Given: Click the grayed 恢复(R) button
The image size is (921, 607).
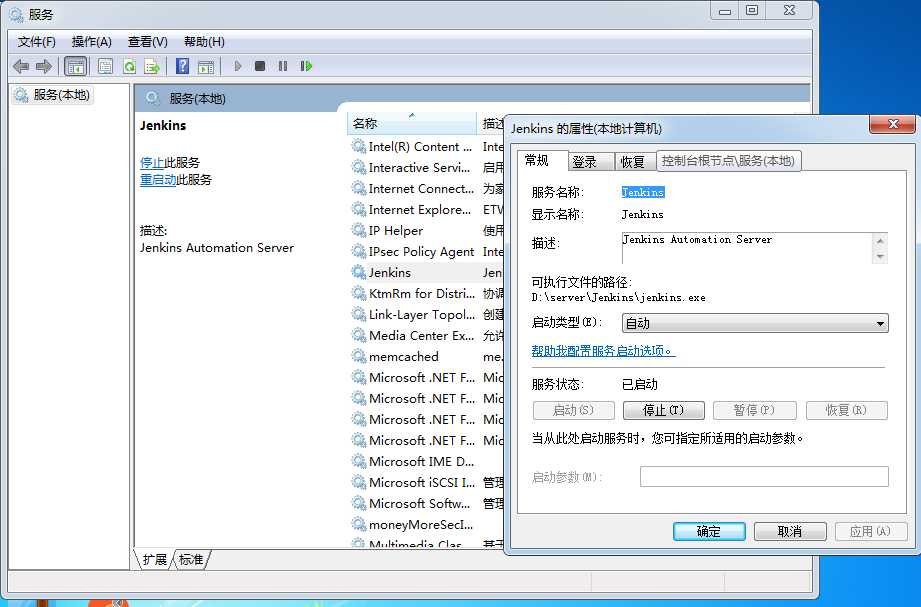Looking at the screenshot, I should (x=847, y=410).
